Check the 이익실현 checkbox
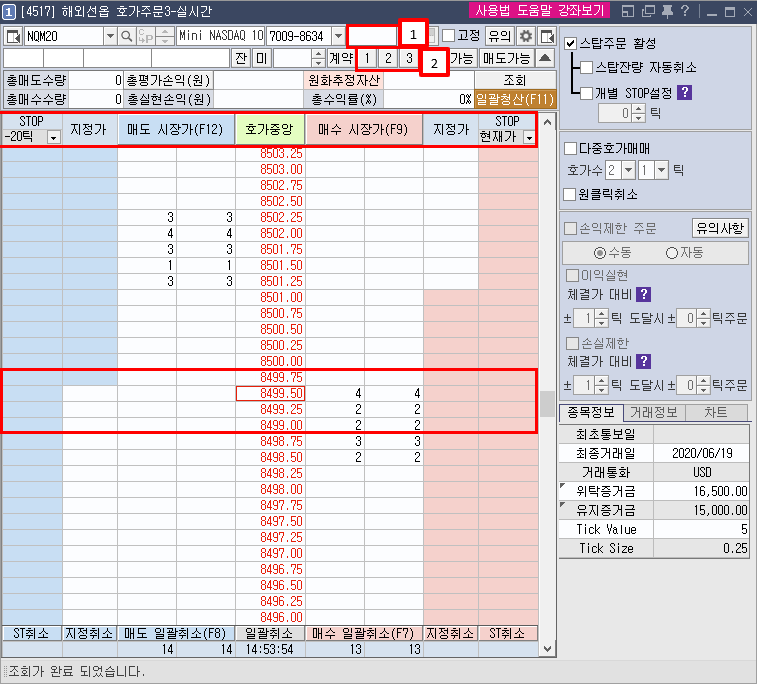The image size is (757, 684). click(x=572, y=276)
